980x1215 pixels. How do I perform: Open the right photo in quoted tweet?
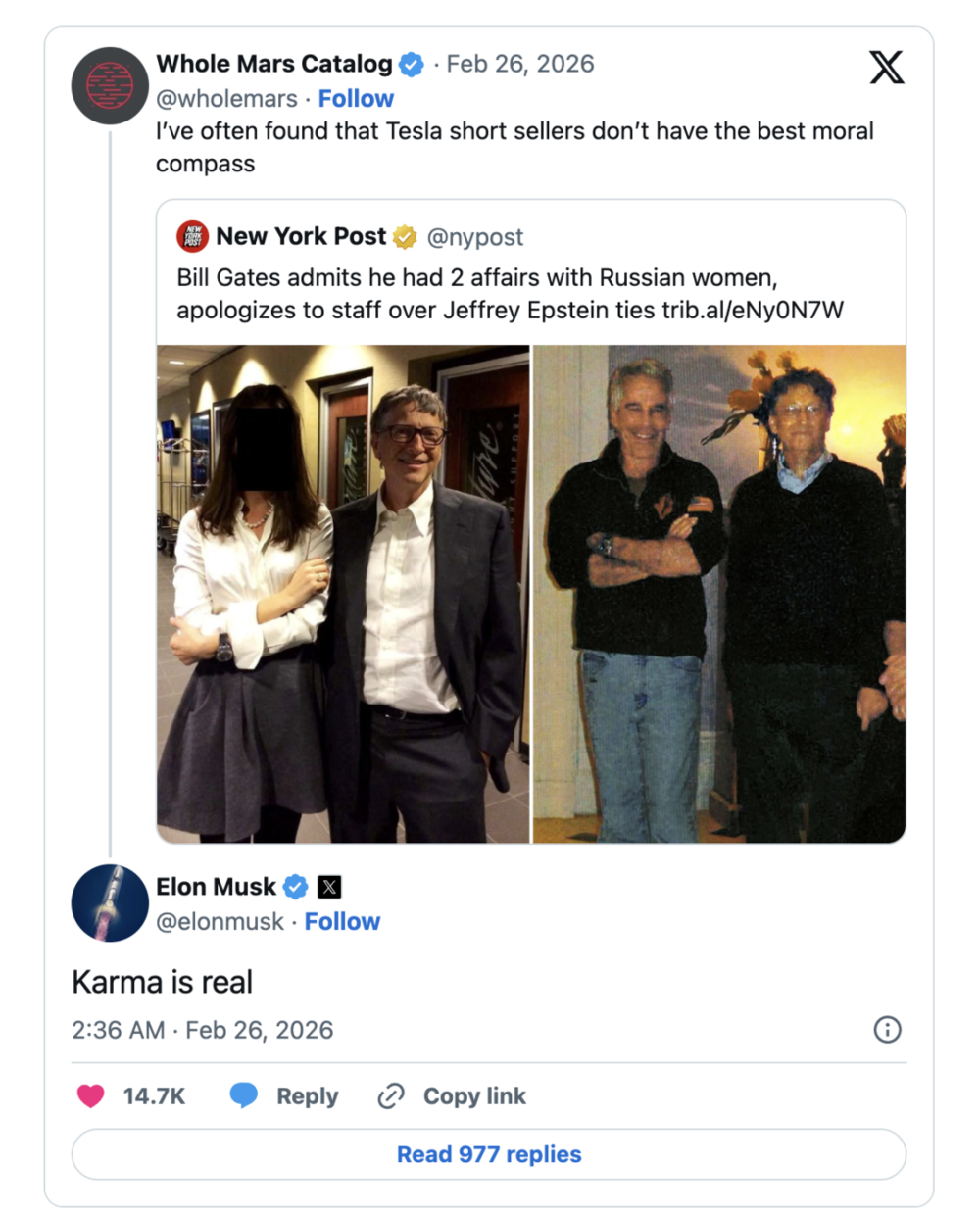[x=719, y=594]
